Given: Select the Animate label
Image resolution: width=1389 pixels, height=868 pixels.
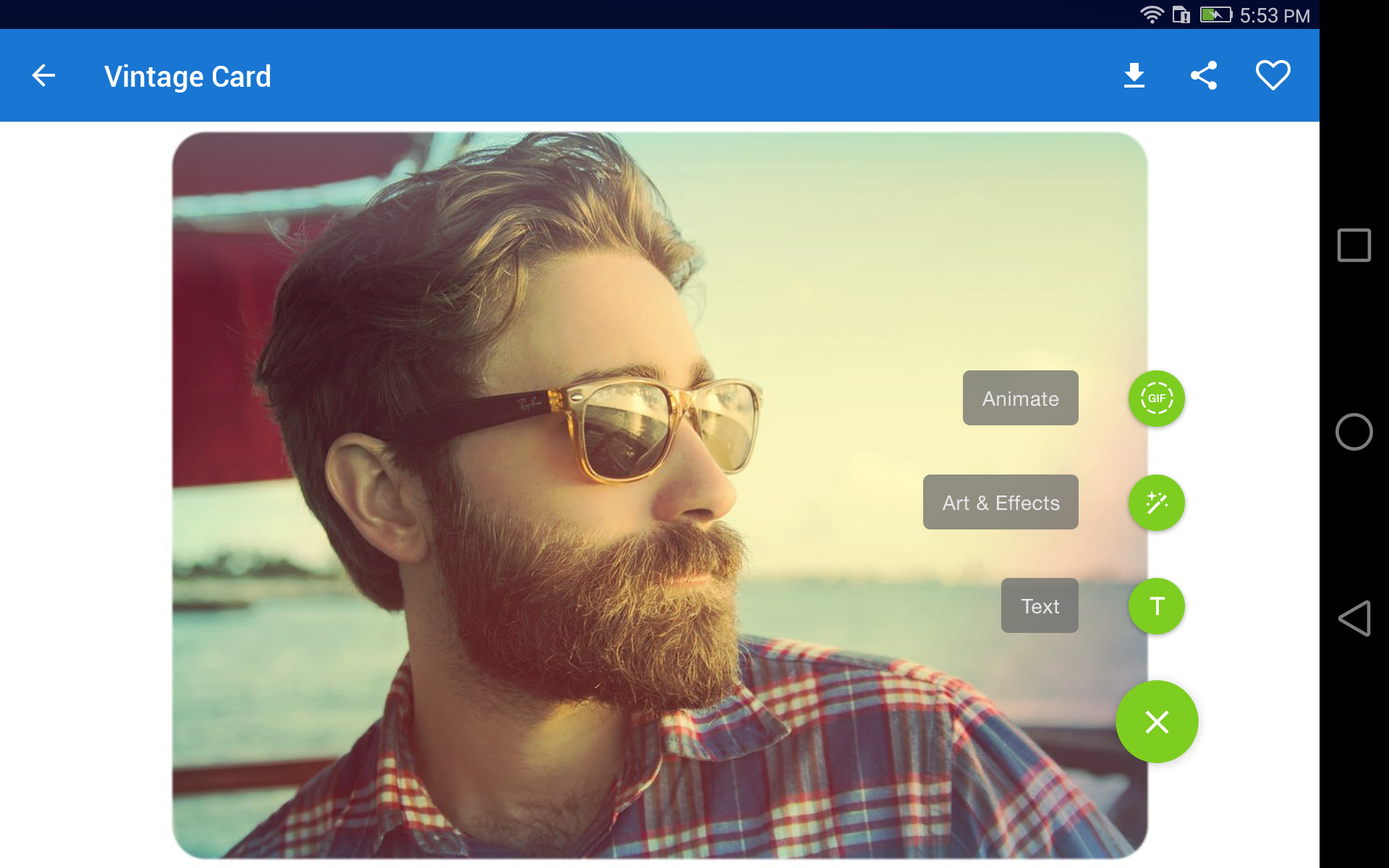Looking at the screenshot, I should 1020,399.
